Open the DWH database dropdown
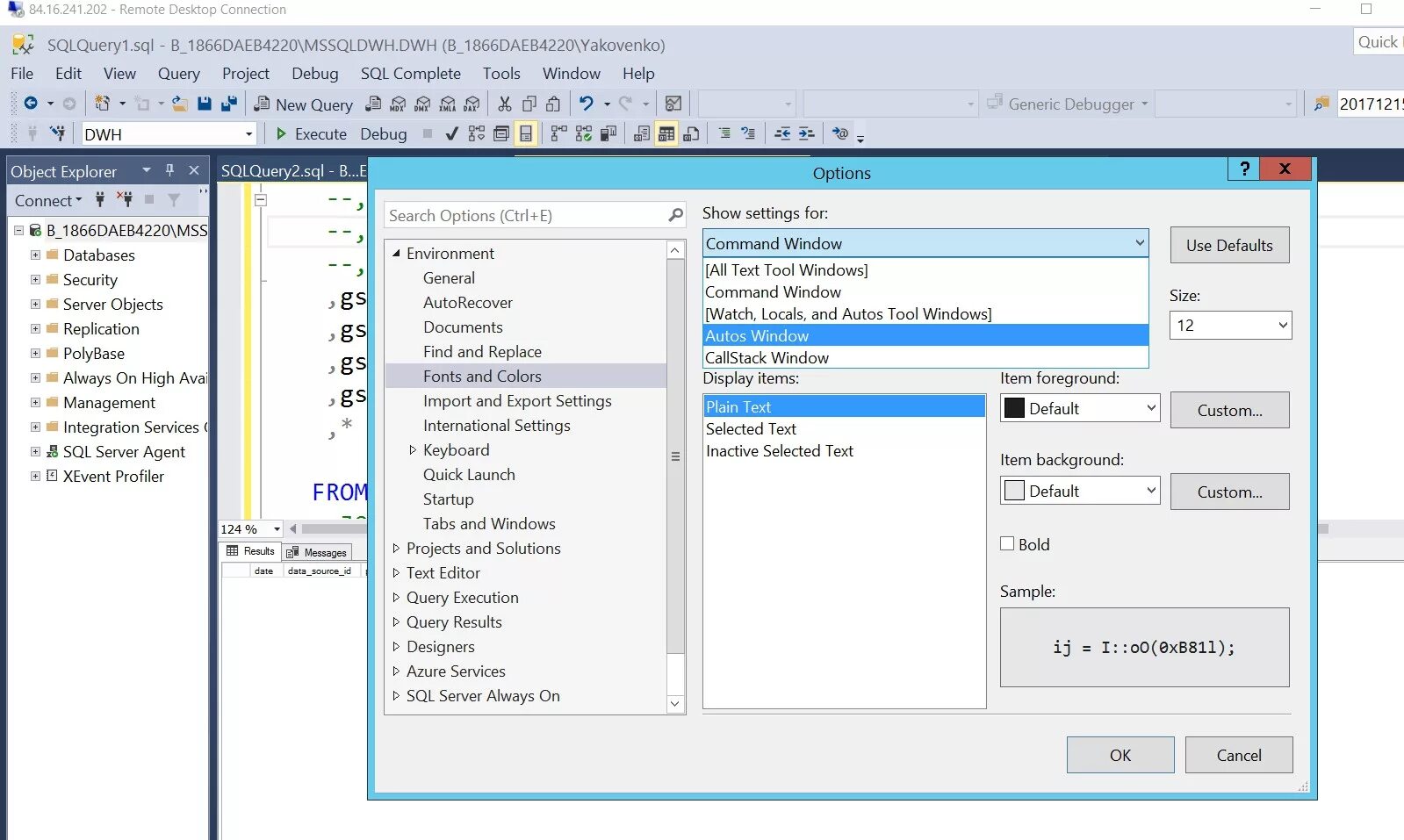 249,134
